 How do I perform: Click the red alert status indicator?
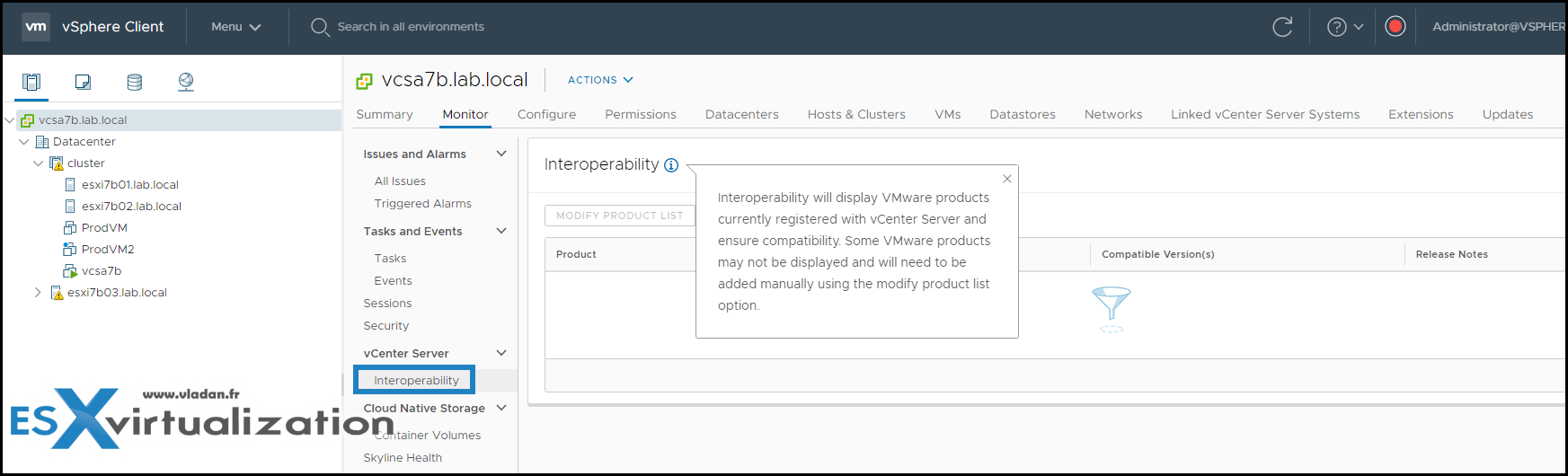point(1395,26)
